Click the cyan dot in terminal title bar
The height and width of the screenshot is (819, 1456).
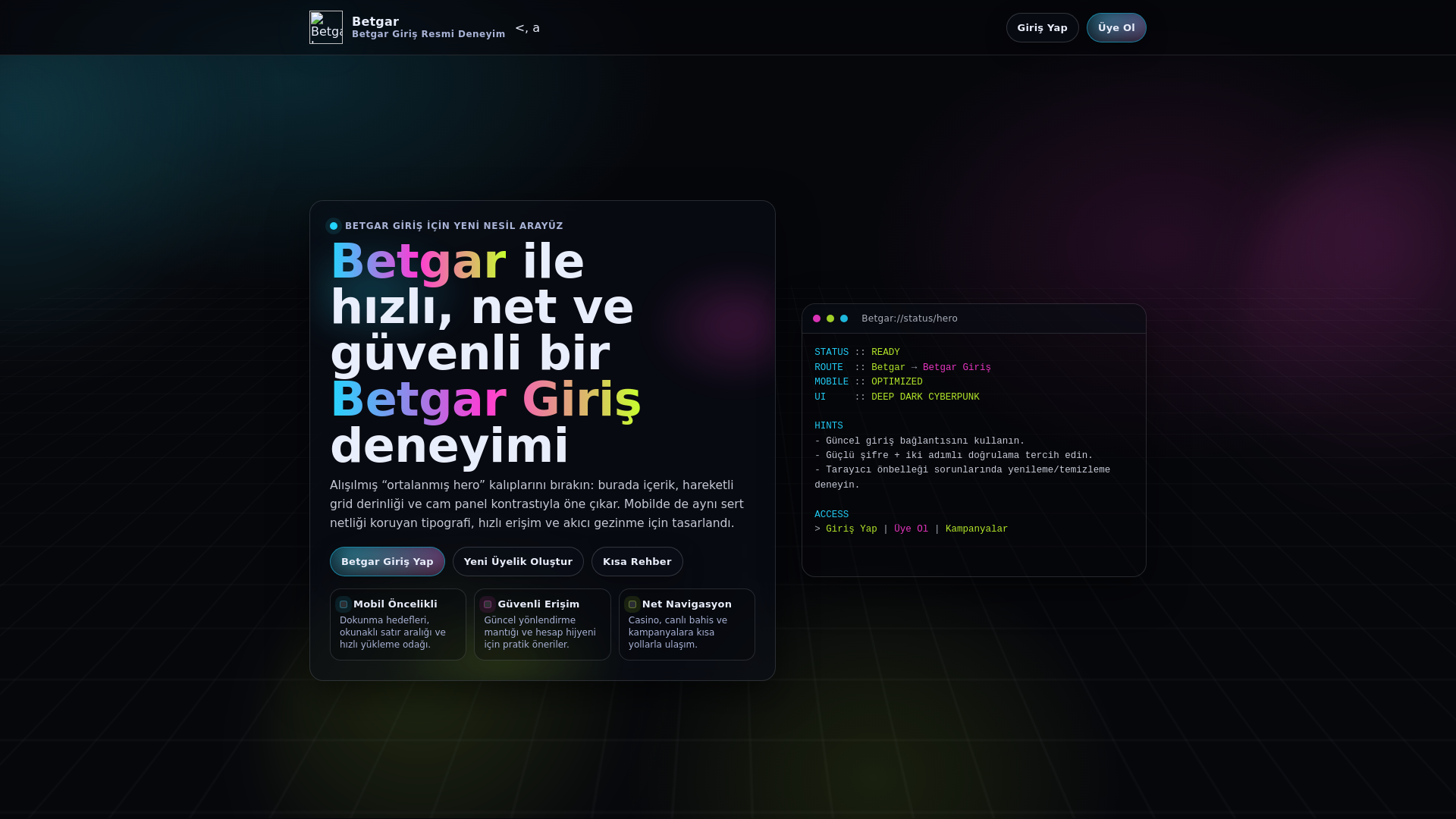[x=844, y=318]
